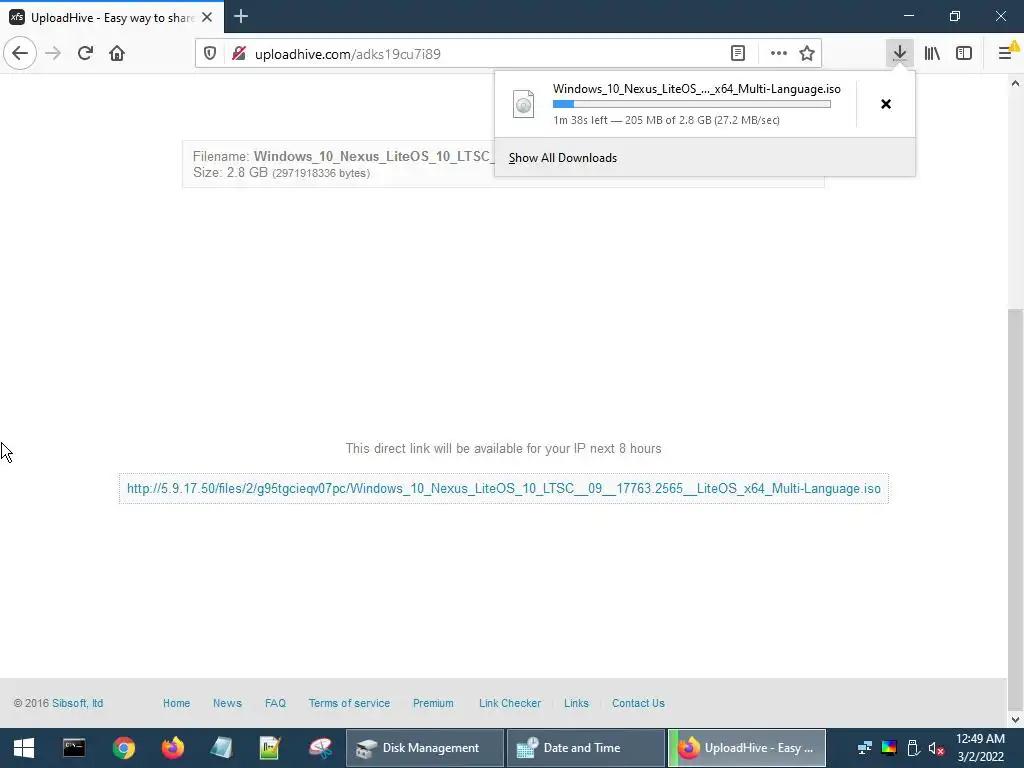This screenshot has height=768, width=1024.
Task: Close the UploadHive tab
Action: point(207,17)
